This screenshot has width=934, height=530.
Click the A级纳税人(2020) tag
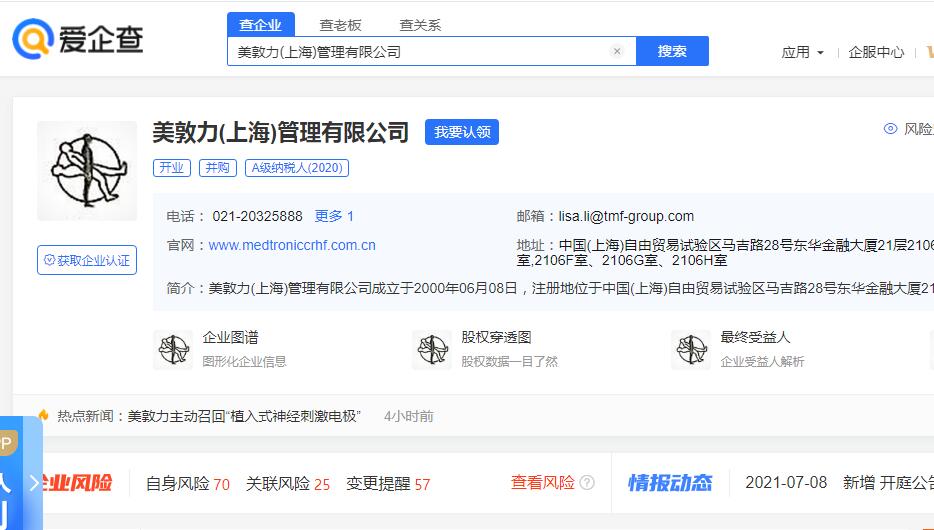point(297,168)
